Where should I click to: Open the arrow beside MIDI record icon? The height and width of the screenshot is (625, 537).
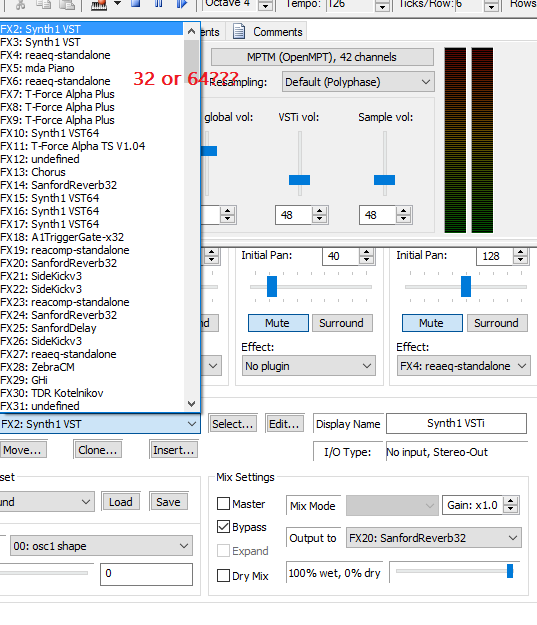tap(117, 3)
